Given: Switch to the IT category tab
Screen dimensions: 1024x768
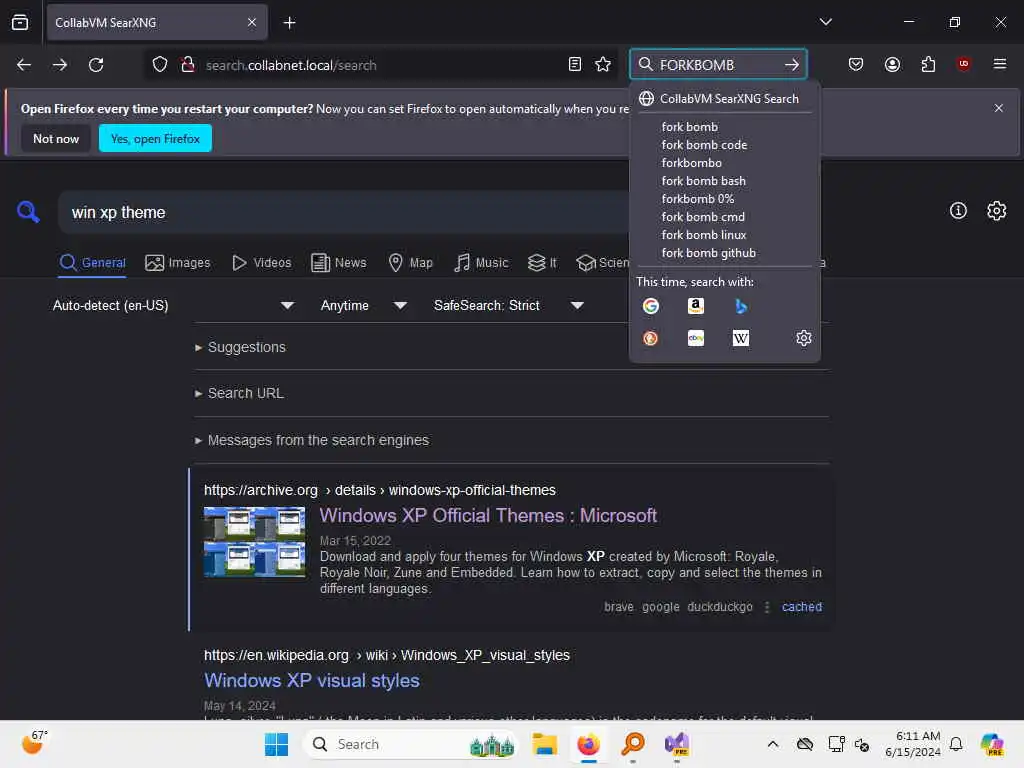Looking at the screenshot, I should tap(542, 263).
